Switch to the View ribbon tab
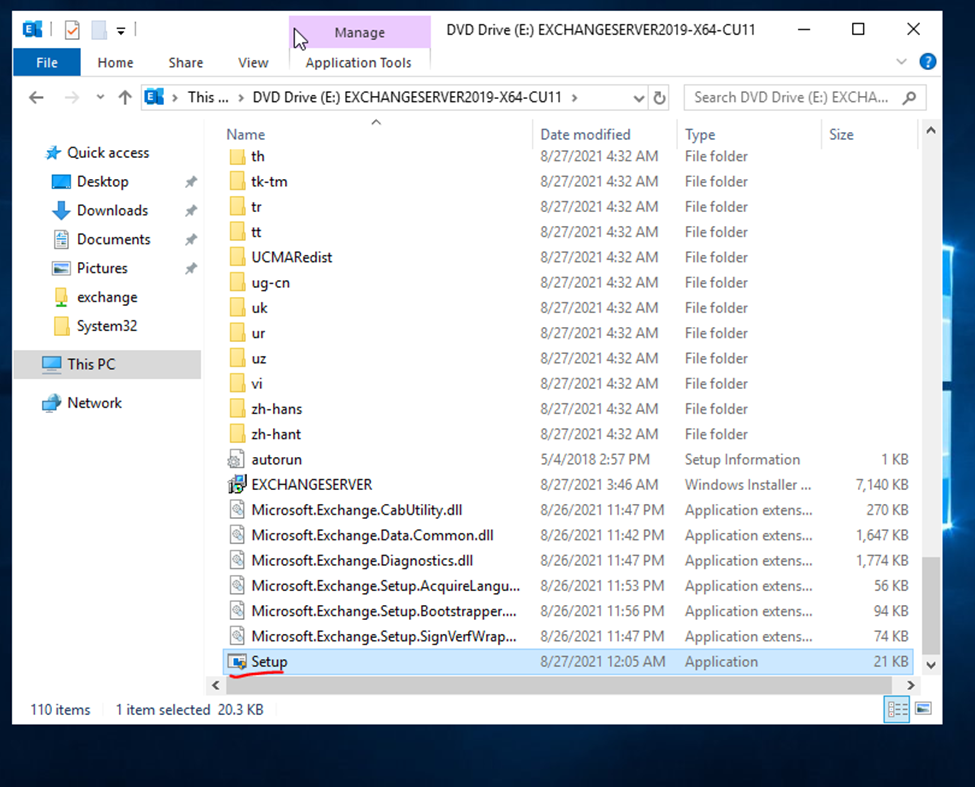This screenshot has width=975, height=787. pyautogui.click(x=253, y=62)
